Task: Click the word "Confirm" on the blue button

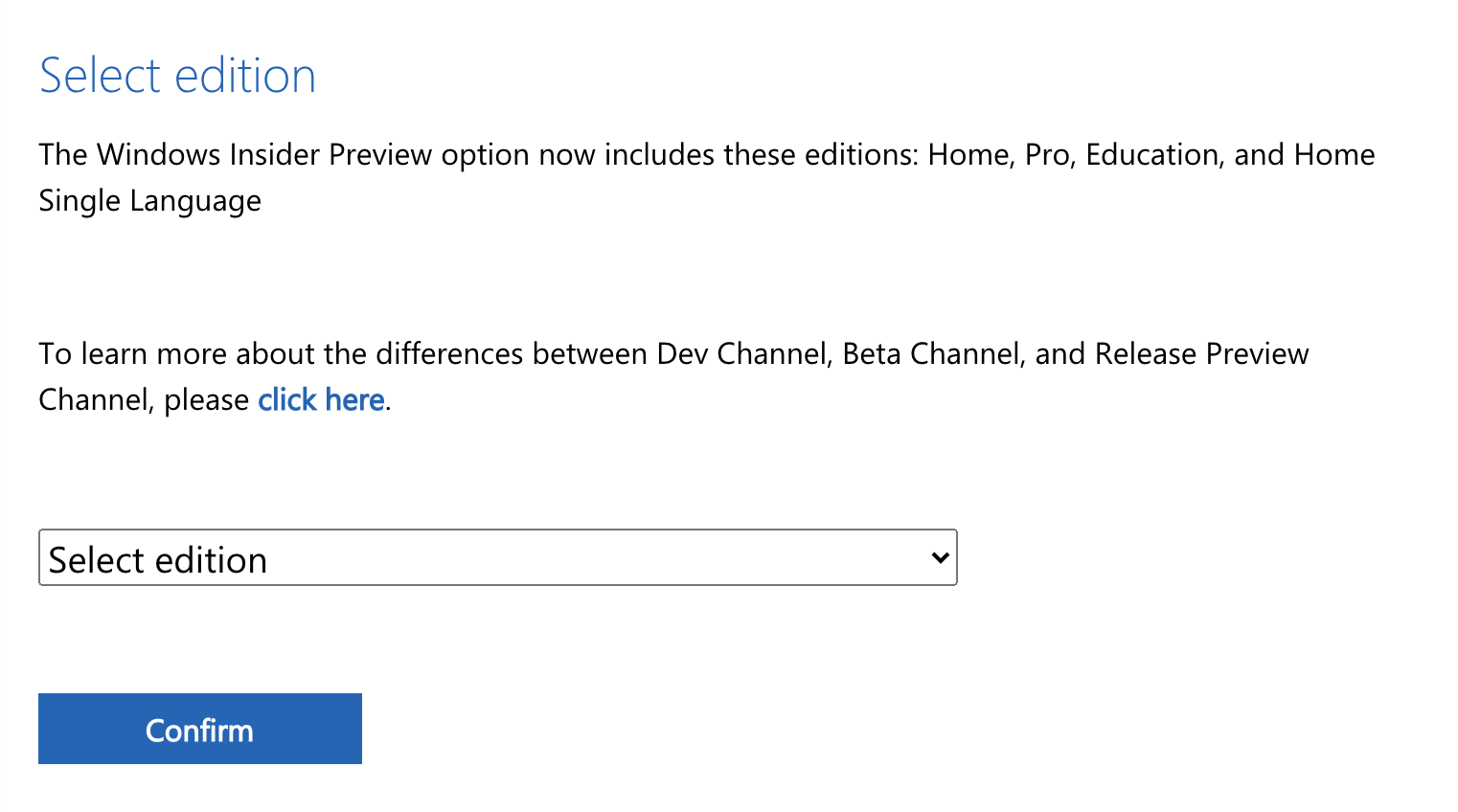Action: [x=199, y=731]
